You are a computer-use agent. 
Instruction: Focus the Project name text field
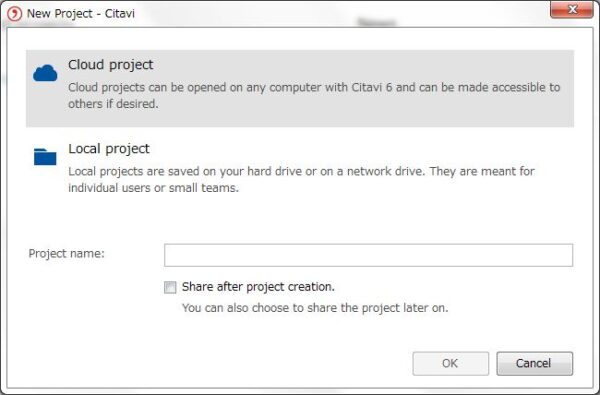point(368,255)
